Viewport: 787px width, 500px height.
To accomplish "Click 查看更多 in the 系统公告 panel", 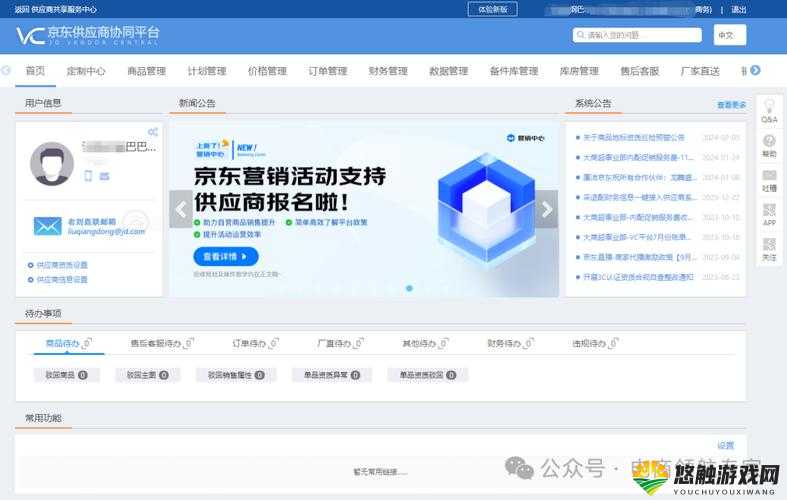I will [731, 105].
